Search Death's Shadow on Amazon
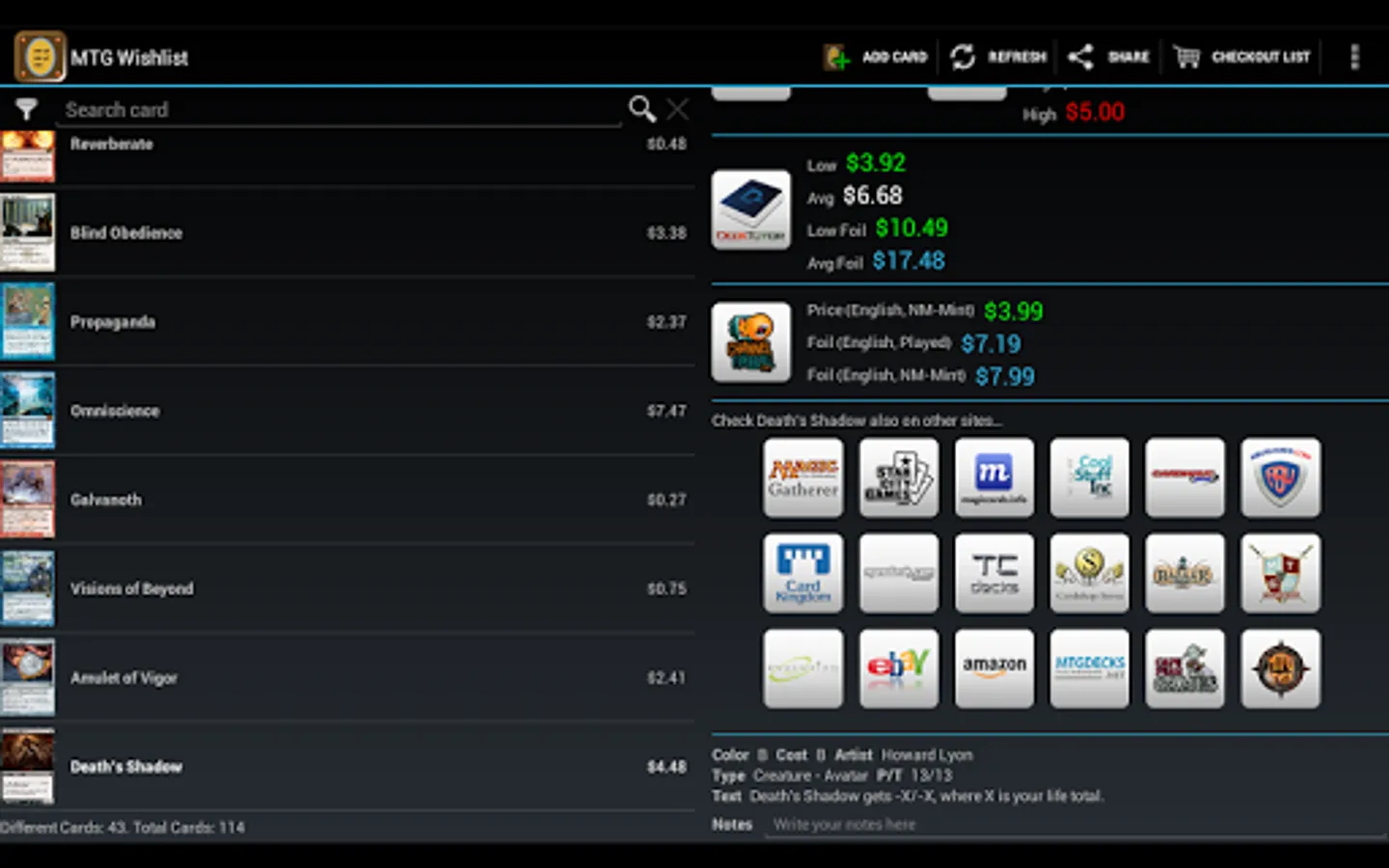Screen dimensions: 1389x868 (x=994, y=669)
